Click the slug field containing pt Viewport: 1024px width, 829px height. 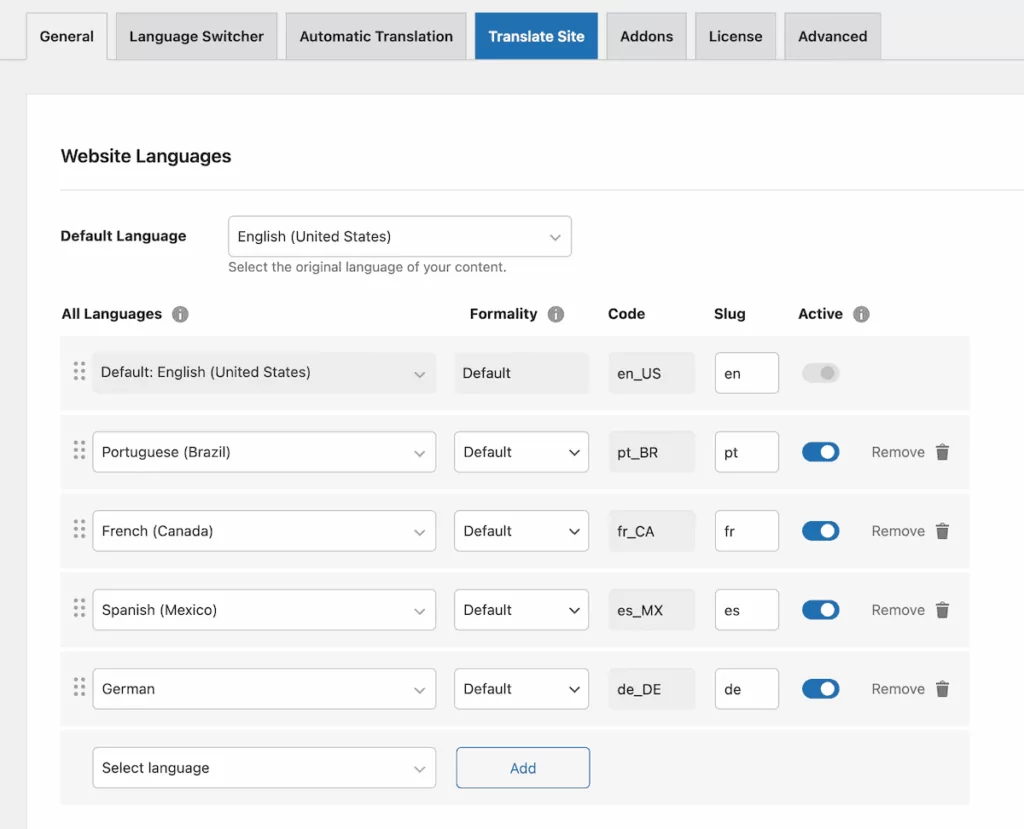click(746, 452)
